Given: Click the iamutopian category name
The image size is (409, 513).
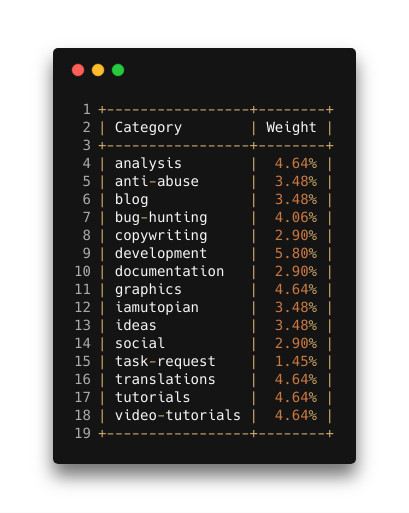Looking at the screenshot, I should (157, 307).
